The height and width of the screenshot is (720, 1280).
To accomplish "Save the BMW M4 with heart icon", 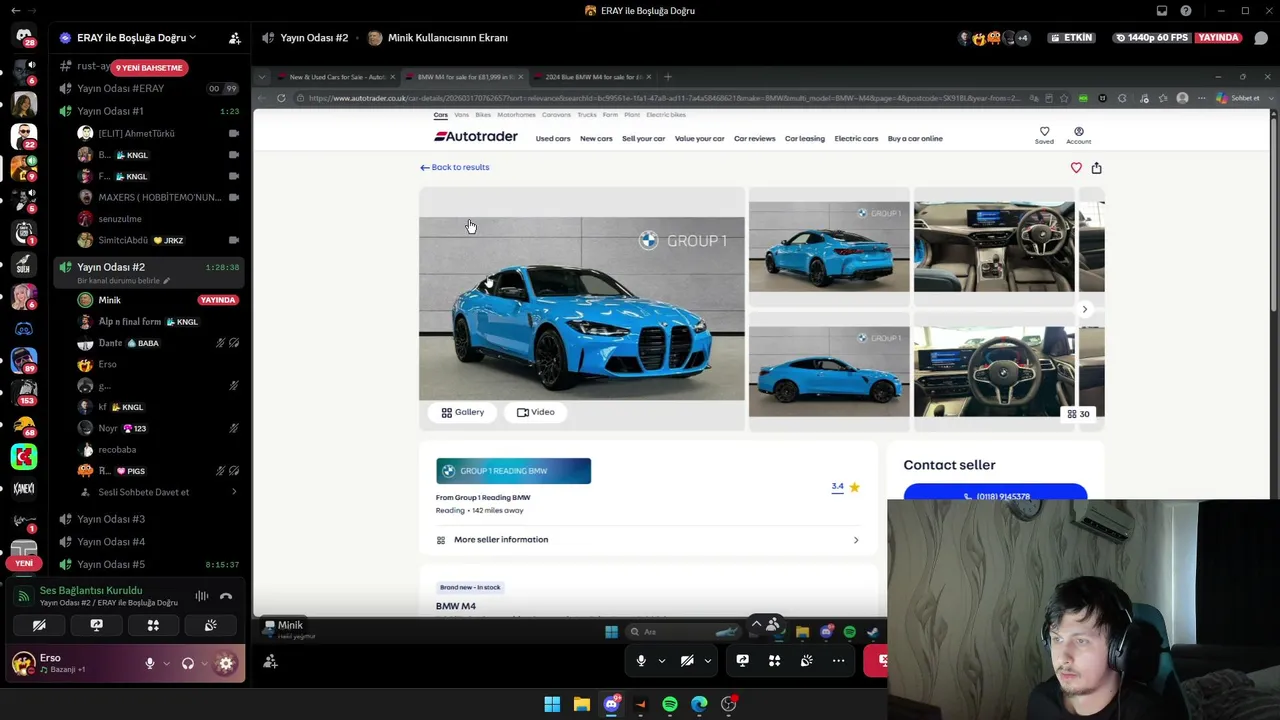I will [1076, 168].
